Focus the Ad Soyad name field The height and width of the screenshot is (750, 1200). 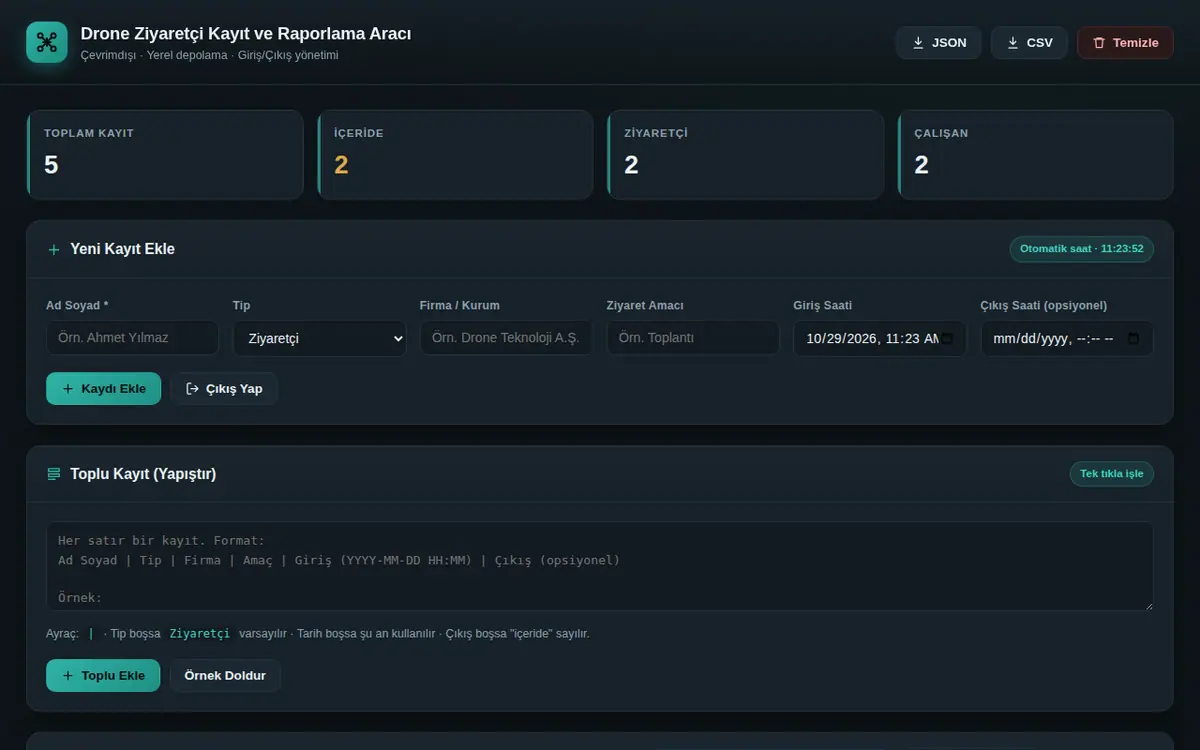point(132,338)
